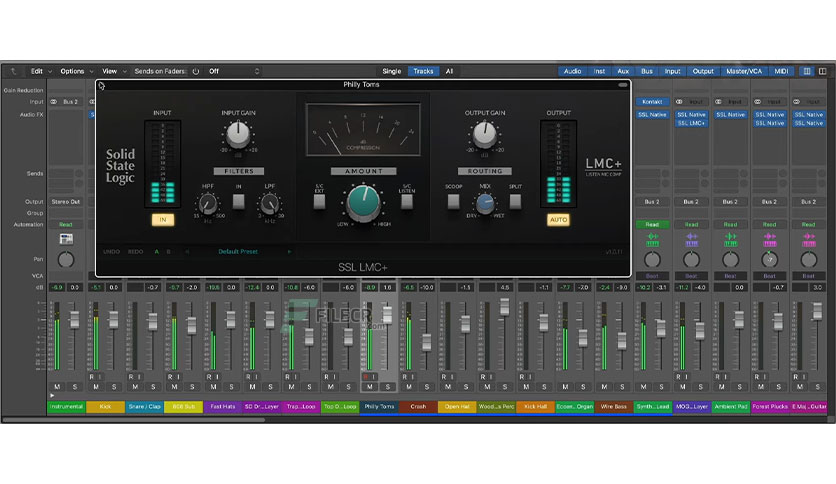Open the Default Preset menu
This screenshot has height=484, width=836.
pos(238,252)
